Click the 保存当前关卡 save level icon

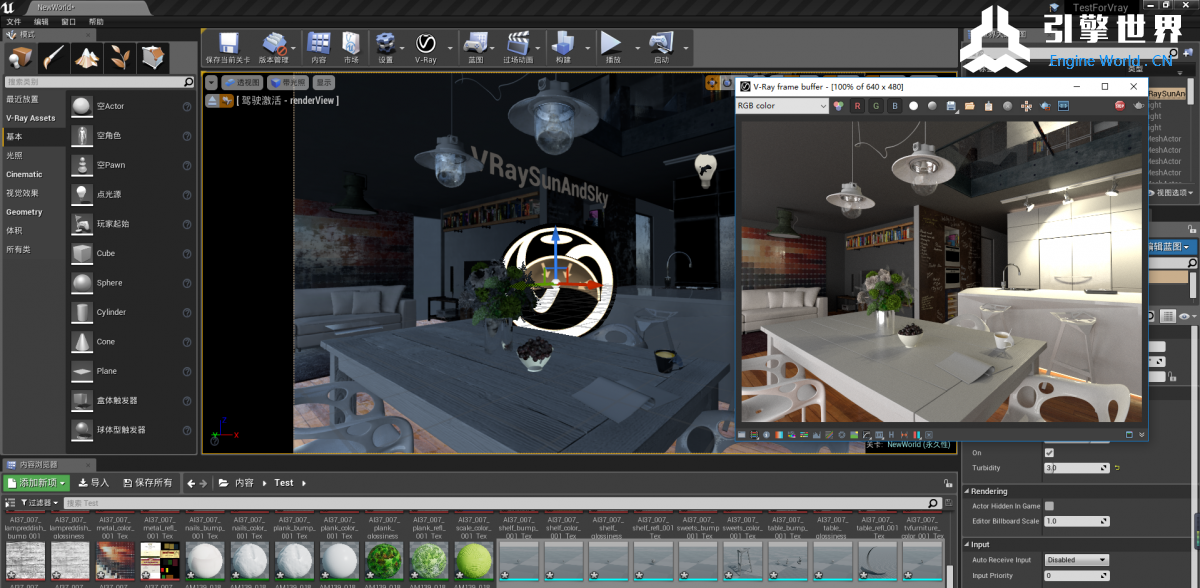pyautogui.click(x=228, y=43)
